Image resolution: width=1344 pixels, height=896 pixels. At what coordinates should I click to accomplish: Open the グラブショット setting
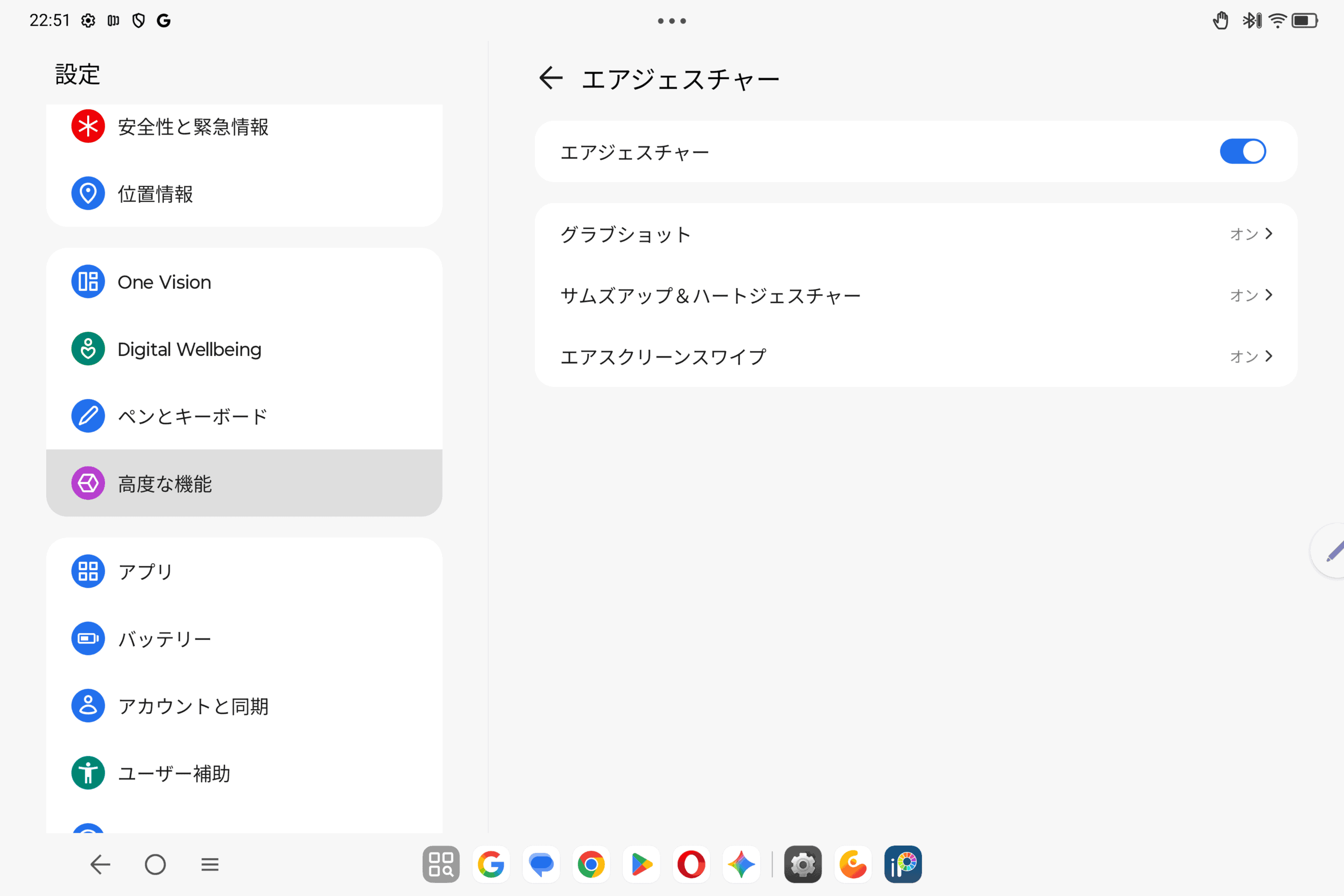(x=916, y=234)
